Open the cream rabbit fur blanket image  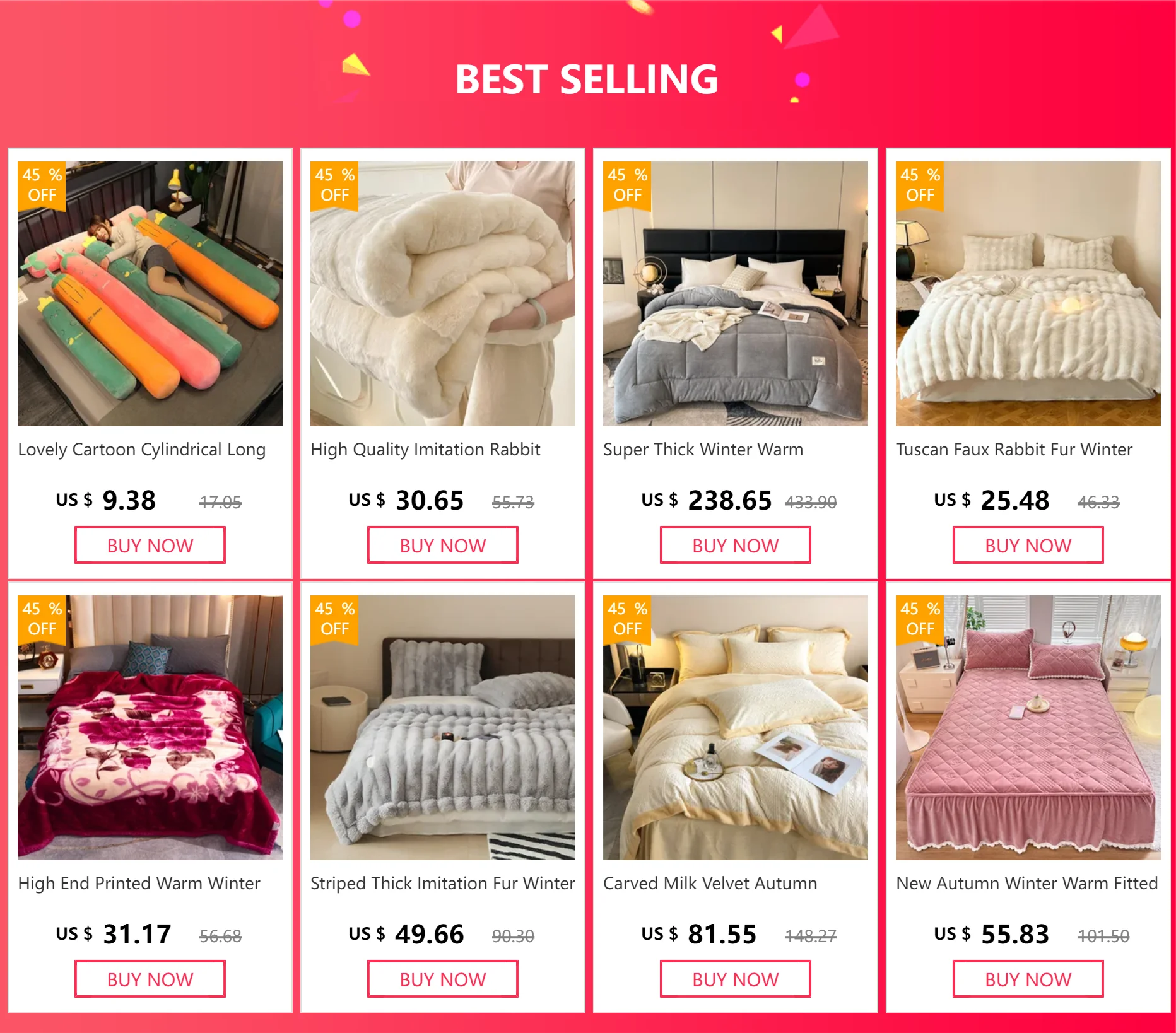(x=443, y=294)
